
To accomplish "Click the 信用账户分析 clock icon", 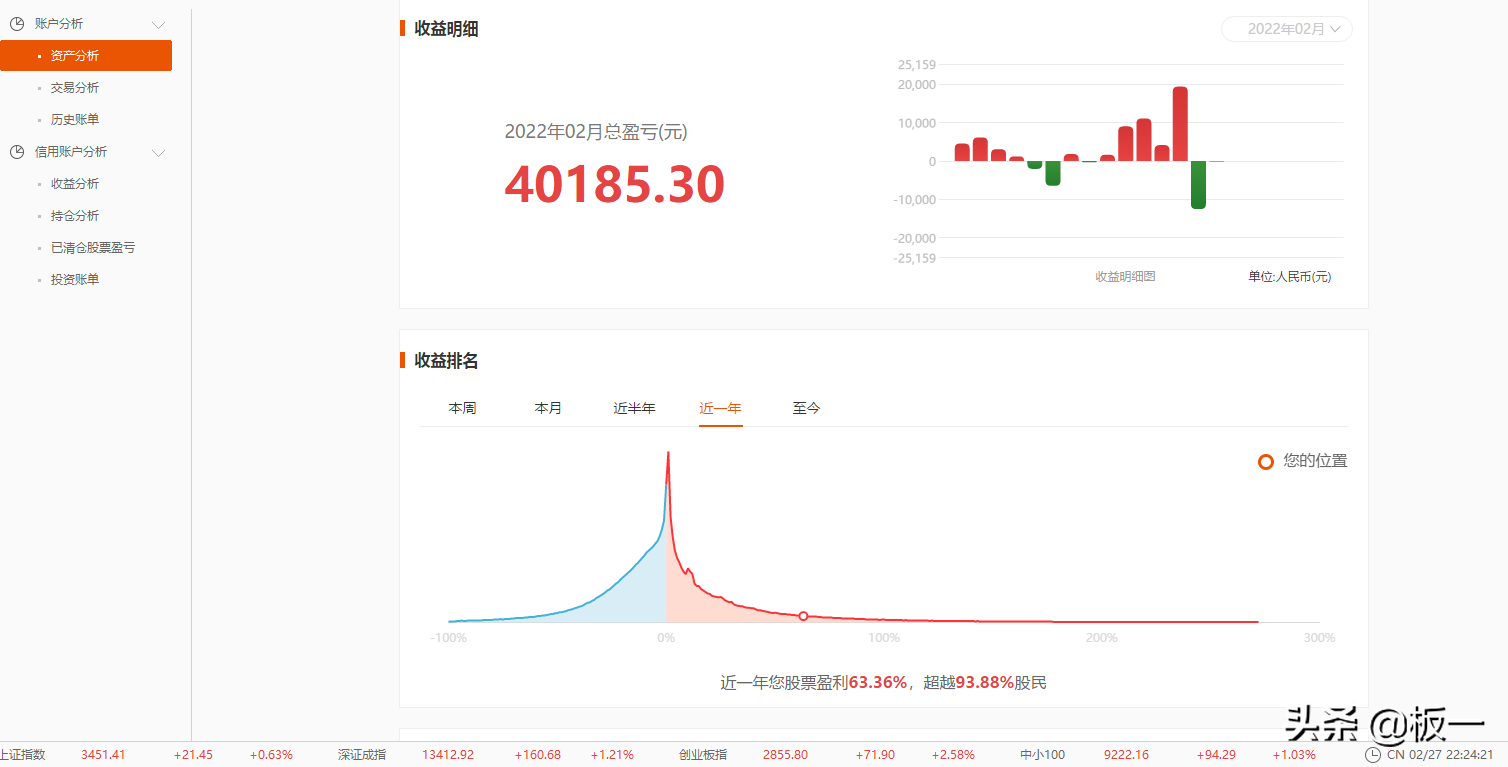I will tap(15, 151).
